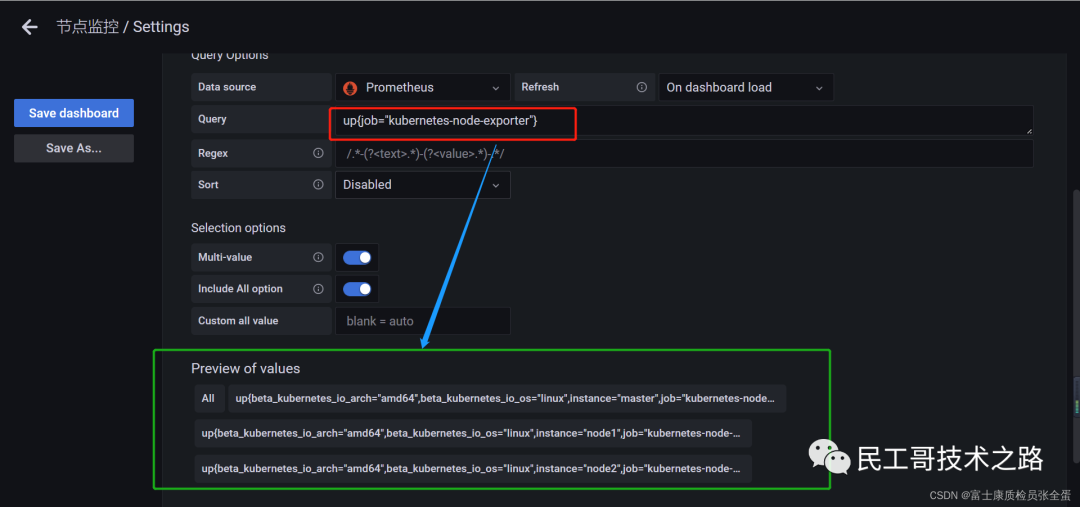1080x507 pixels.
Task: Click the 节点监控 / Settings title
Action: [x=123, y=27]
